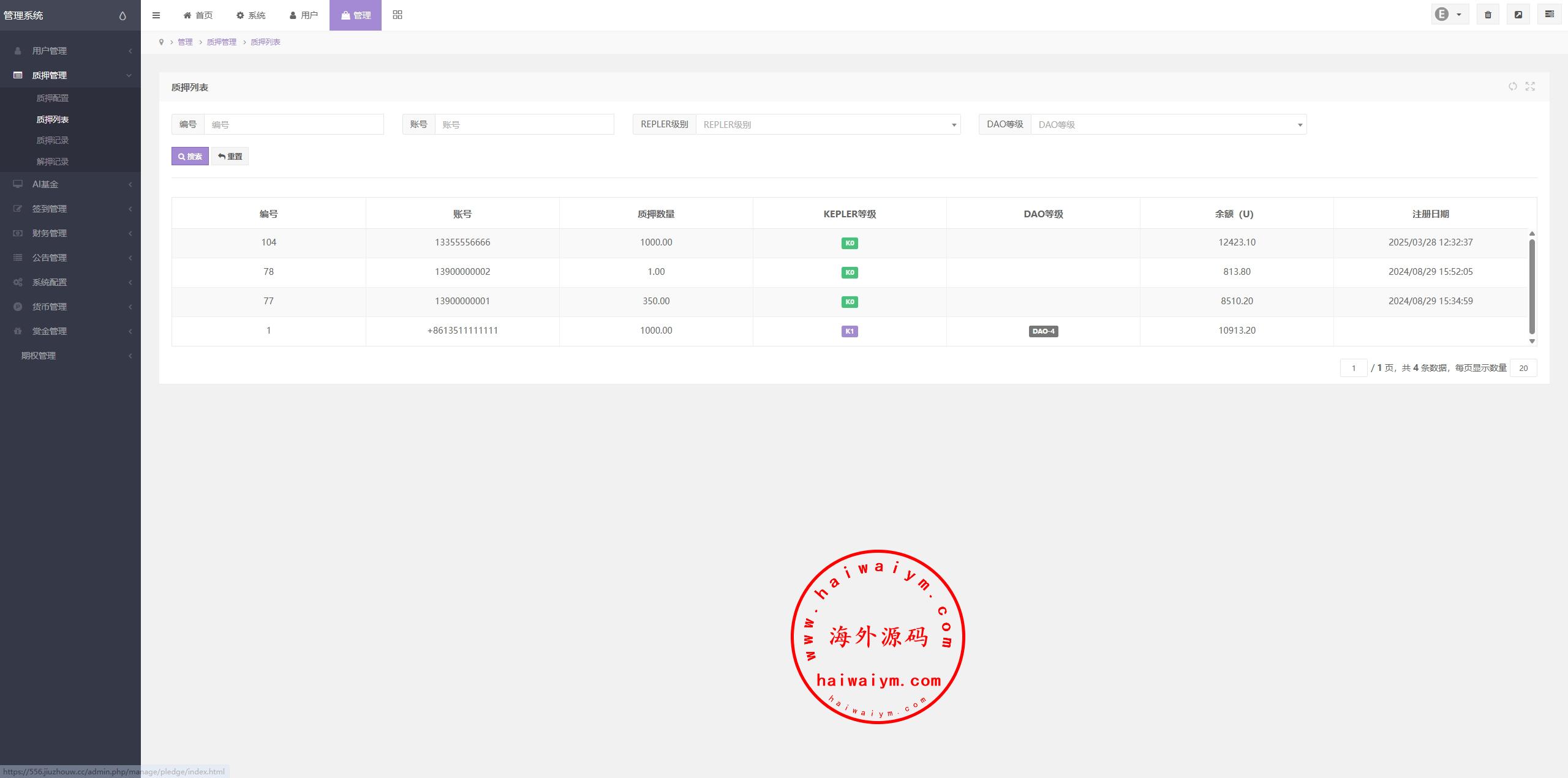Screen dimensions: 1568x778
Task: Click the trash icon in the top-right toolbar
Action: (1488, 15)
